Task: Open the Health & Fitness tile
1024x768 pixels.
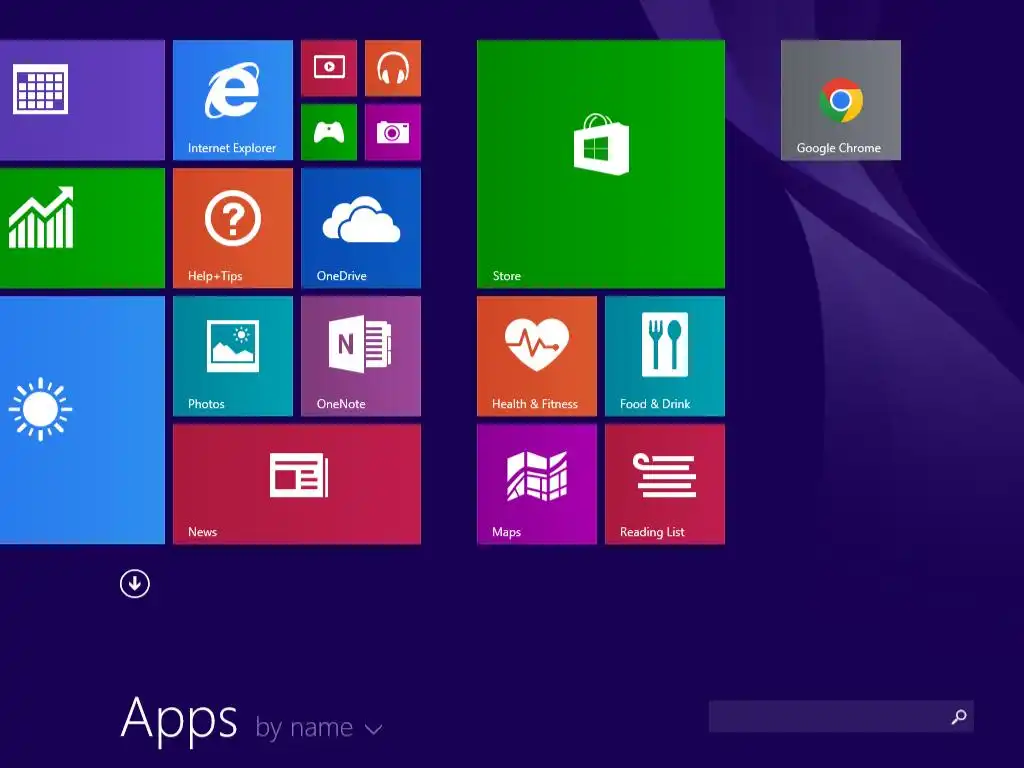Action: [537, 356]
